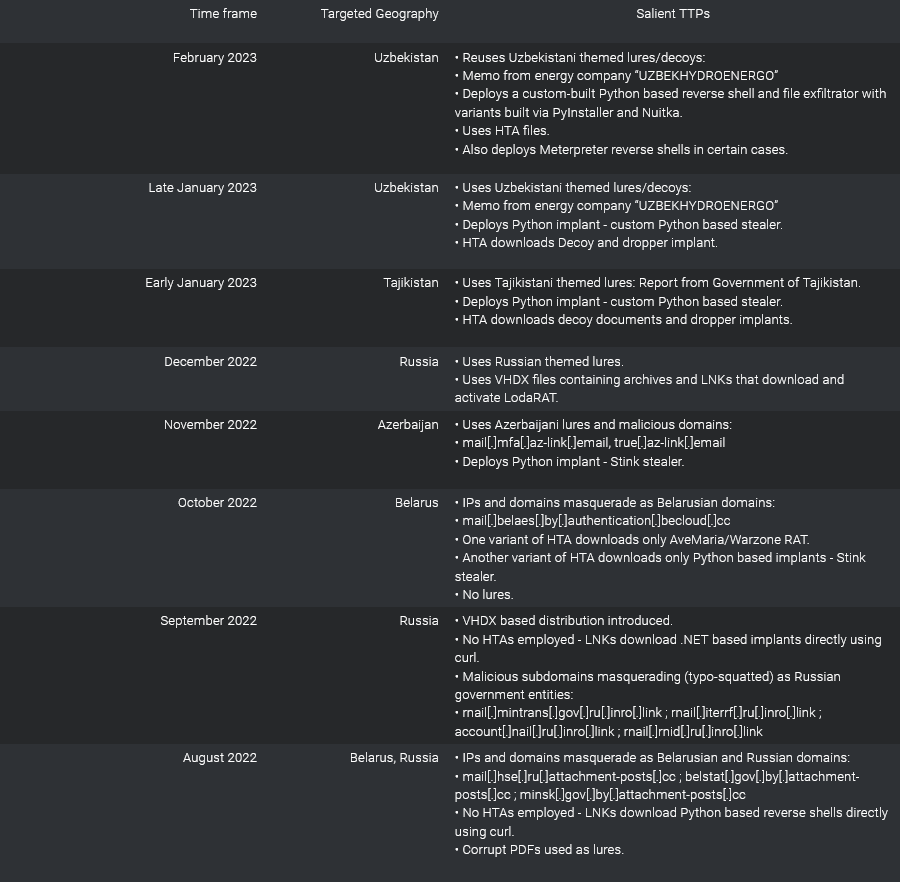Click the 'mail[.]hse[.]ru[.]attachment-posts[.]cc' line
This screenshot has width=900, height=882.
(657, 786)
